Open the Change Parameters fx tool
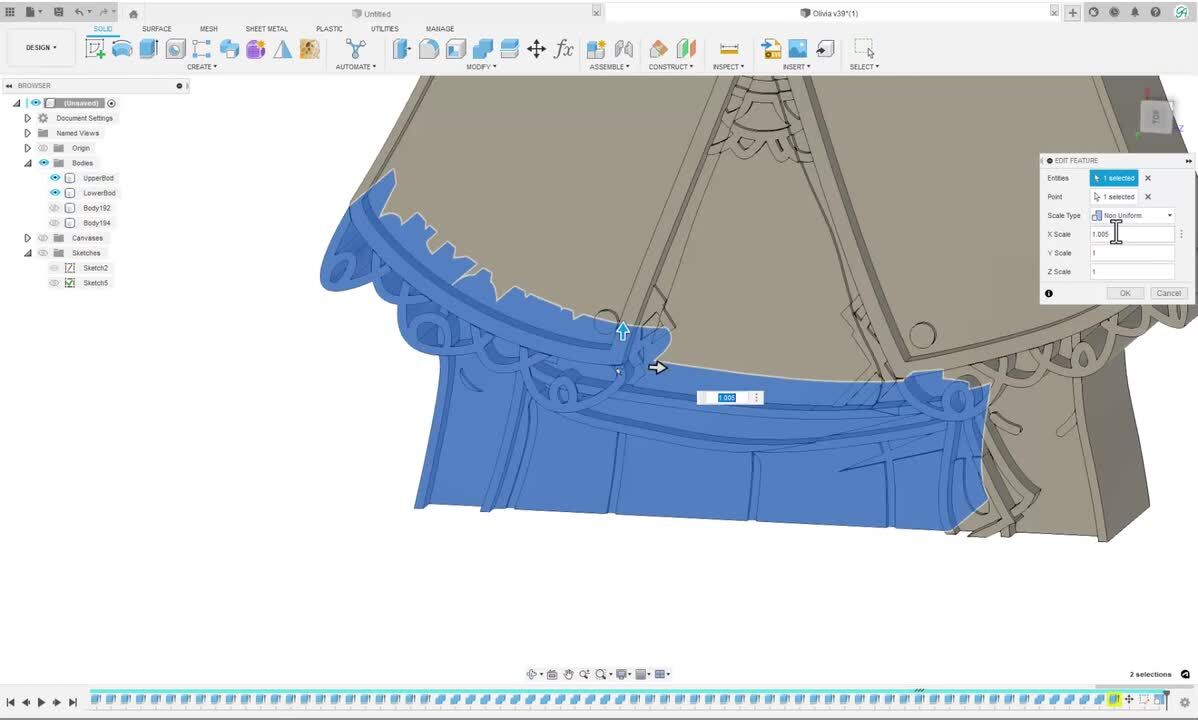 [x=564, y=49]
